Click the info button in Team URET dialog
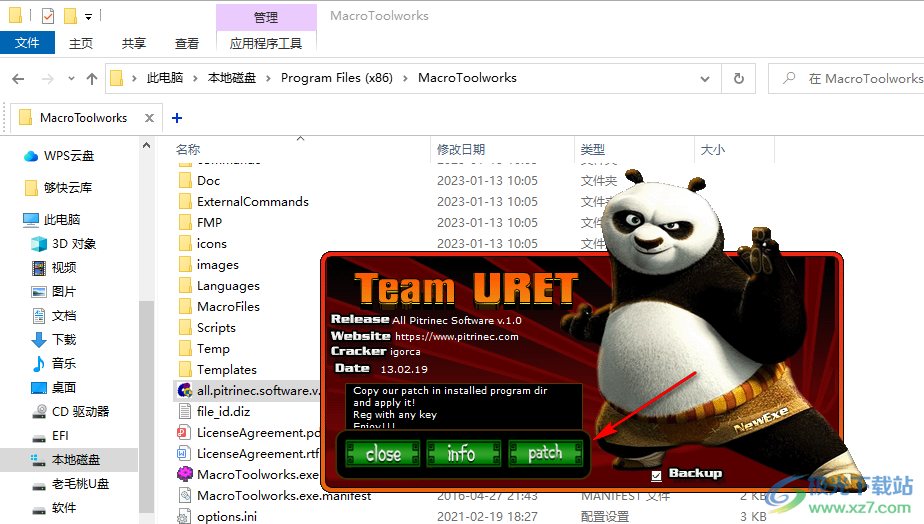Image resolution: width=924 pixels, height=524 pixels. (463, 454)
